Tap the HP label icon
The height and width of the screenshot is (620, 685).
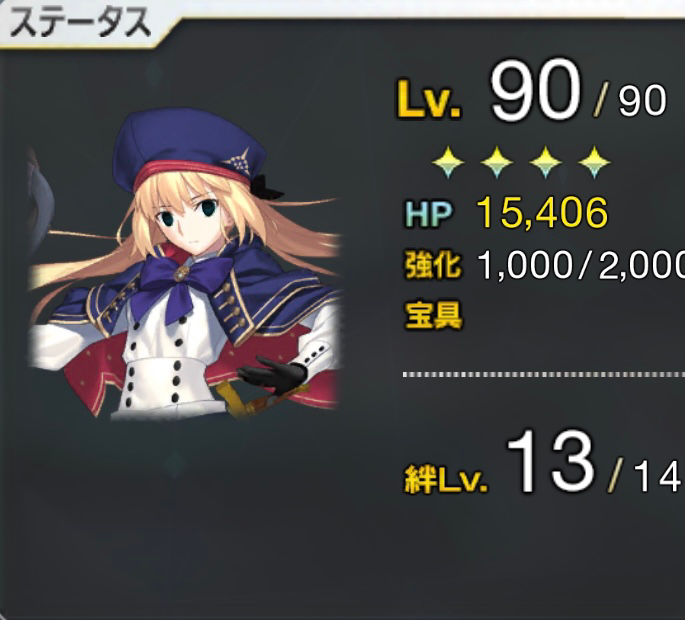[x=429, y=214]
